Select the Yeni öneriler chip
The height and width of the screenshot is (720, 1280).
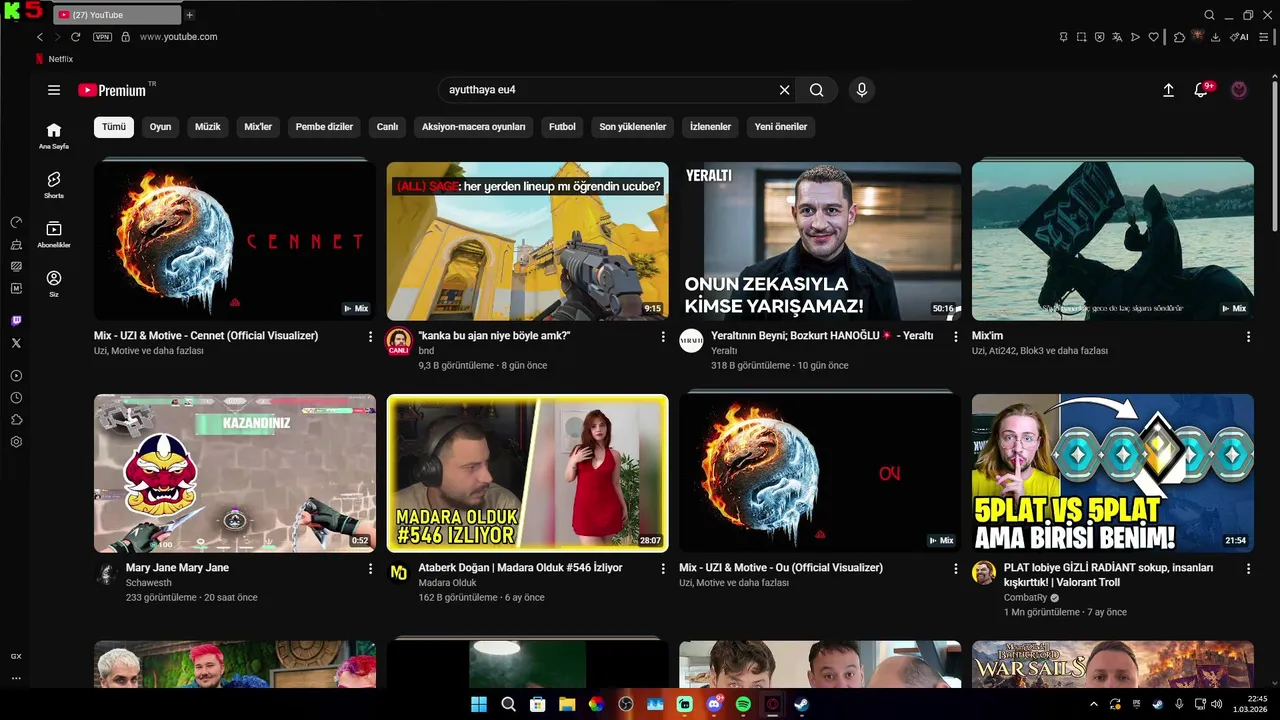[x=781, y=127]
